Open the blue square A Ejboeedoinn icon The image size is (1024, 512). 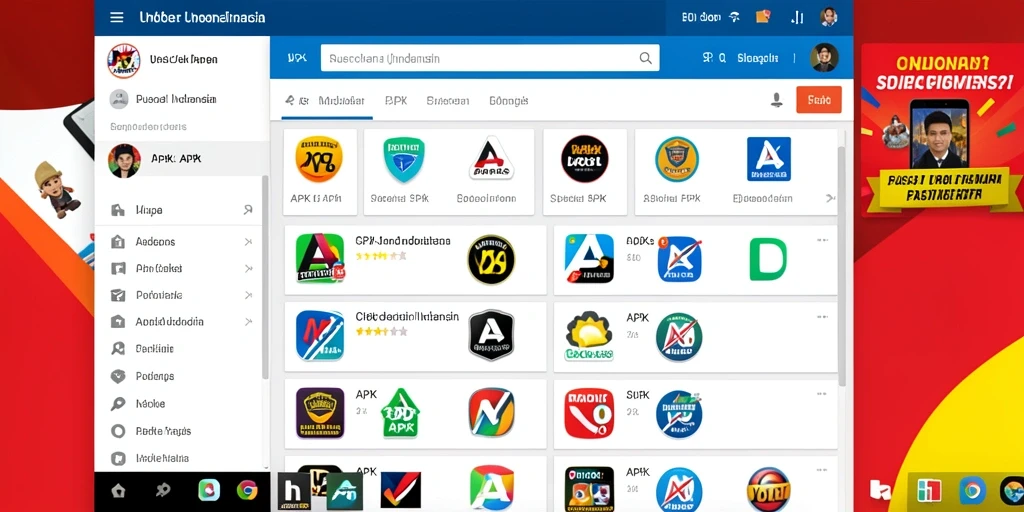pyautogui.click(x=769, y=159)
